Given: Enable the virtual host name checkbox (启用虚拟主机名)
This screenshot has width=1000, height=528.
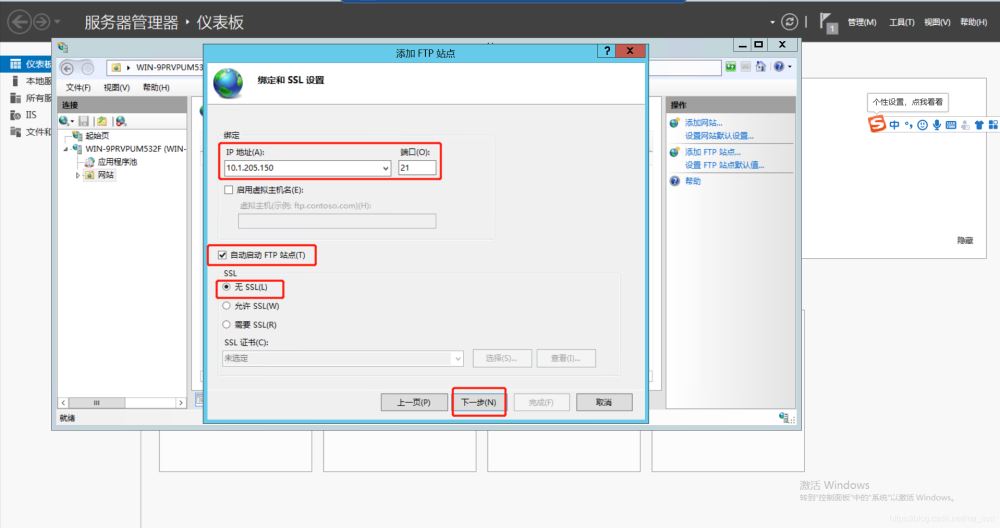Looking at the screenshot, I should pyautogui.click(x=229, y=190).
